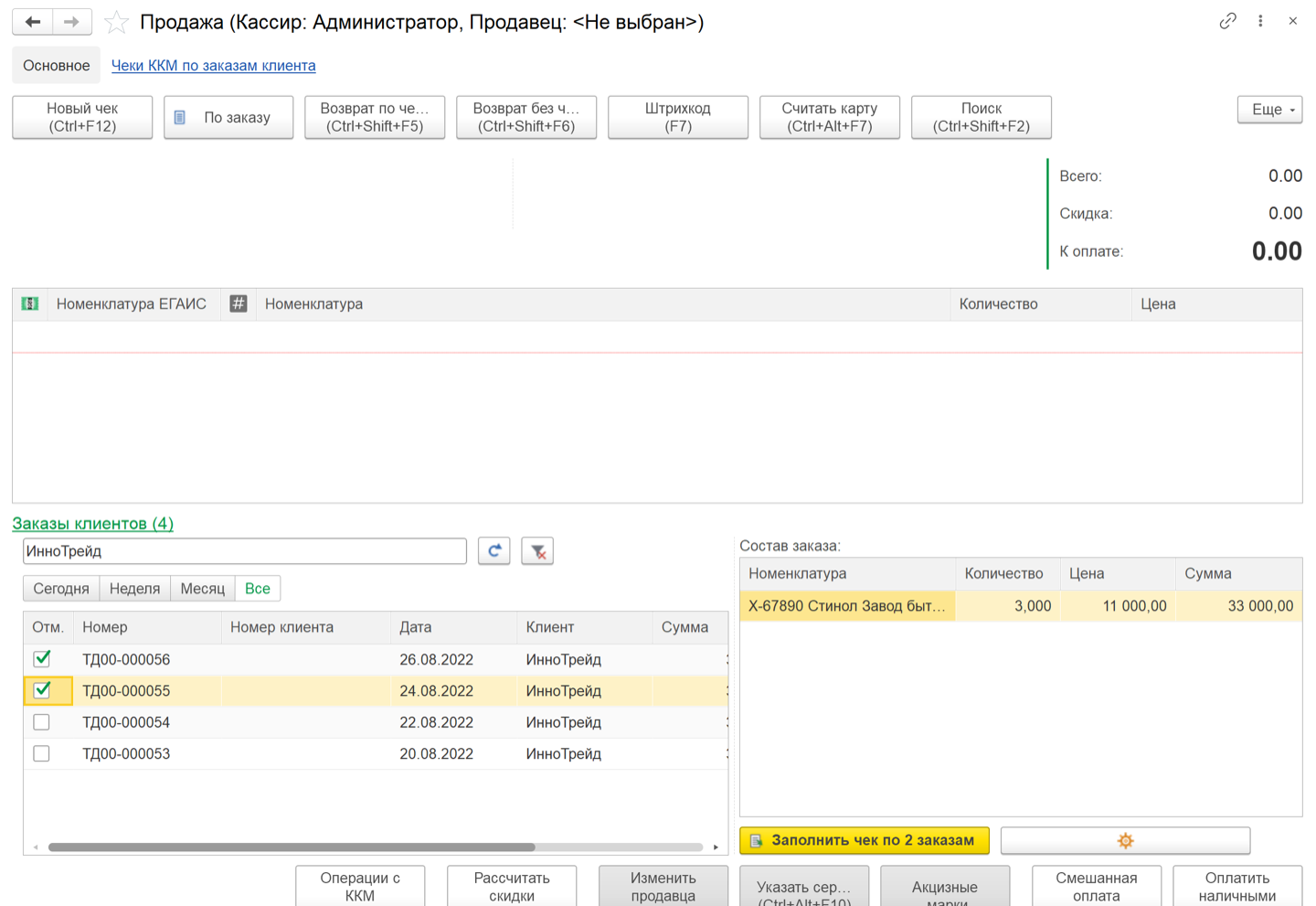Click the orders table horizontal scrollbar
The height and width of the screenshot is (906, 1316).
(292, 847)
